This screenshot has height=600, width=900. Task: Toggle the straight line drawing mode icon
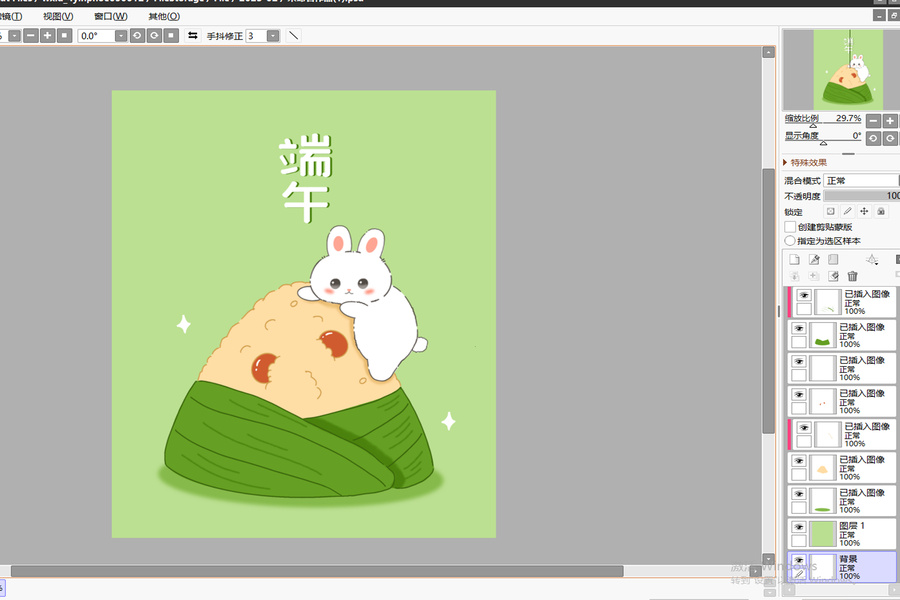293,36
